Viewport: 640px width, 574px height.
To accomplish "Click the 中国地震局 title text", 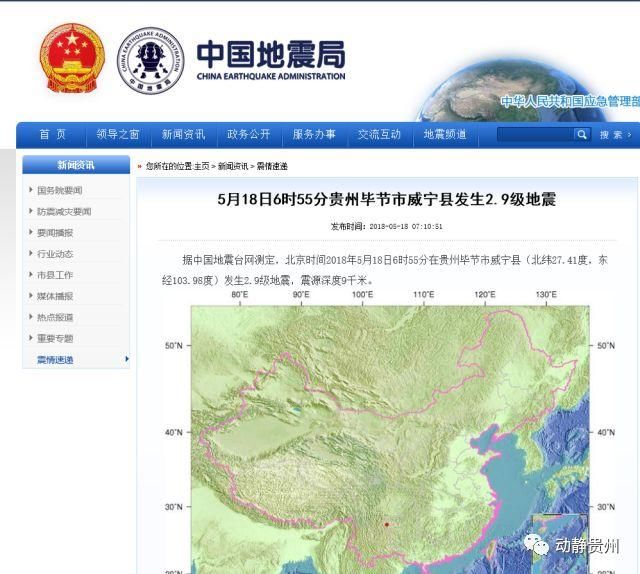I will click(271, 54).
